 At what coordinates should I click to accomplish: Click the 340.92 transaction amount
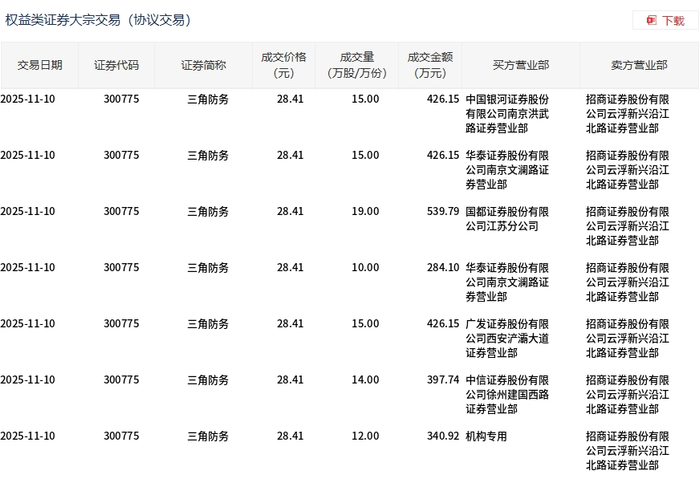(443, 436)
